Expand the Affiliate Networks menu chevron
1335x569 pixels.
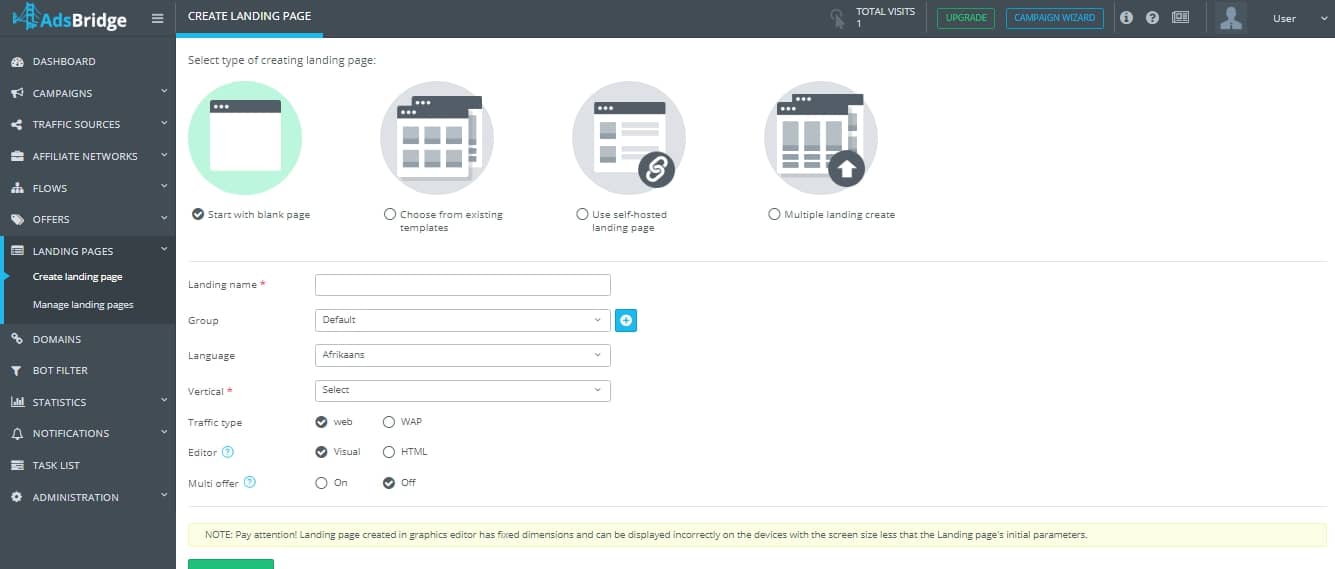pos(164,155)
